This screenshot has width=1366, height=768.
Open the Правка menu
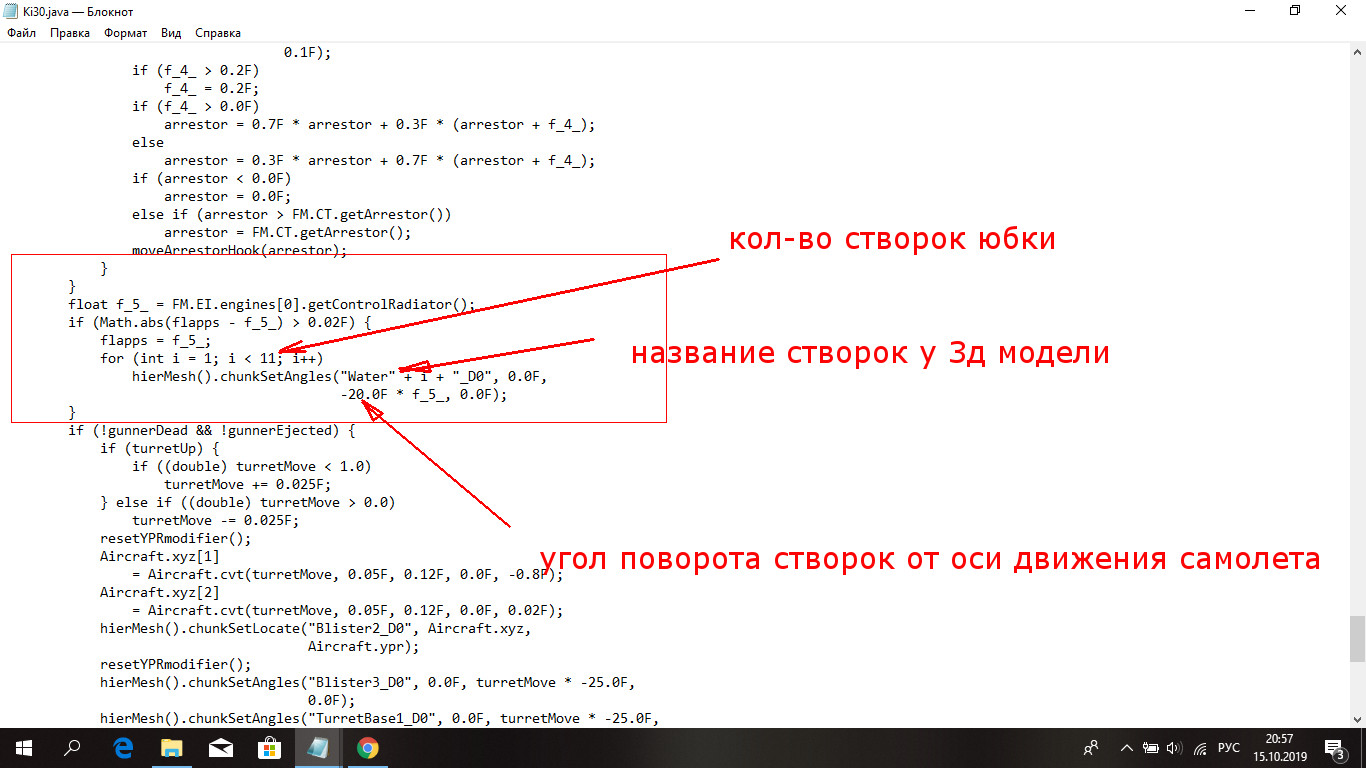pyautogui.click(x=70, y=33)
